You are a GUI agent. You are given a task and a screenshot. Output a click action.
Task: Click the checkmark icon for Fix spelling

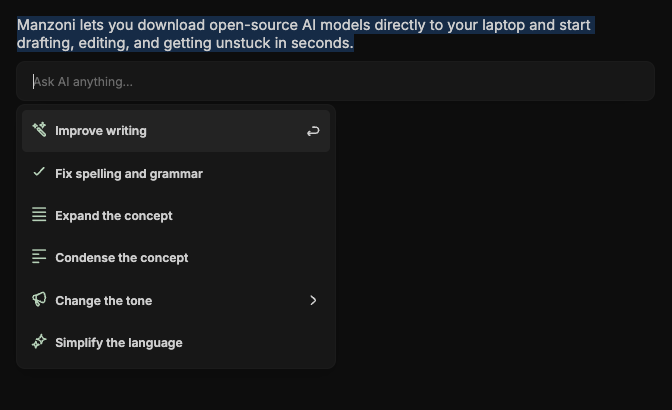(39, 173)
